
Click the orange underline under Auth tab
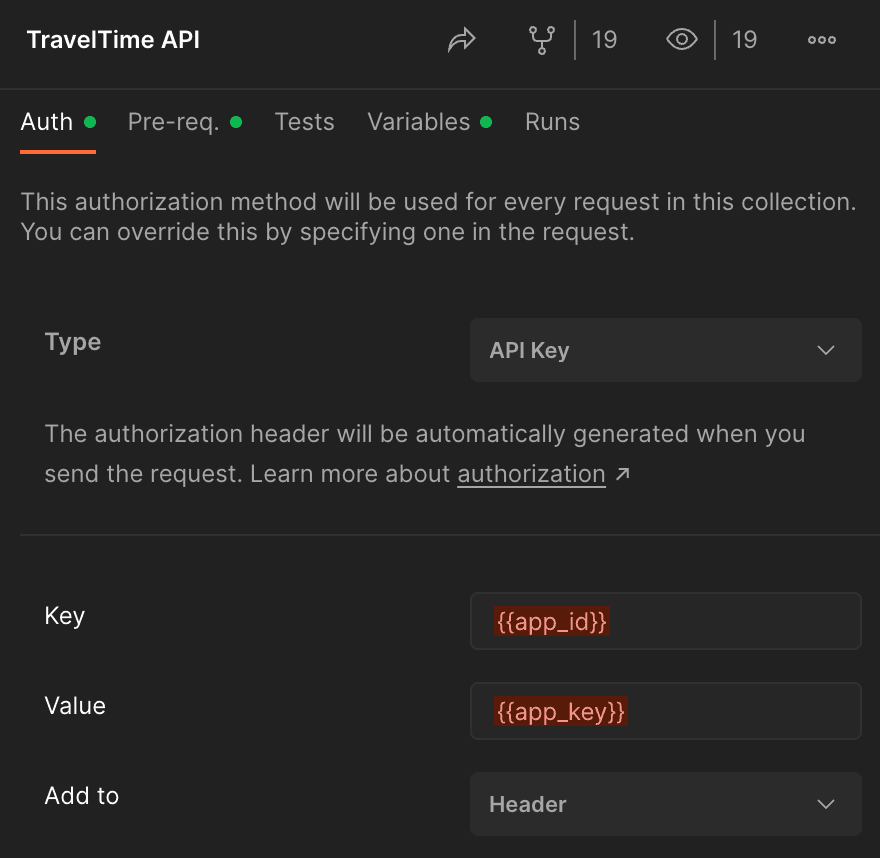pos(57,152)
